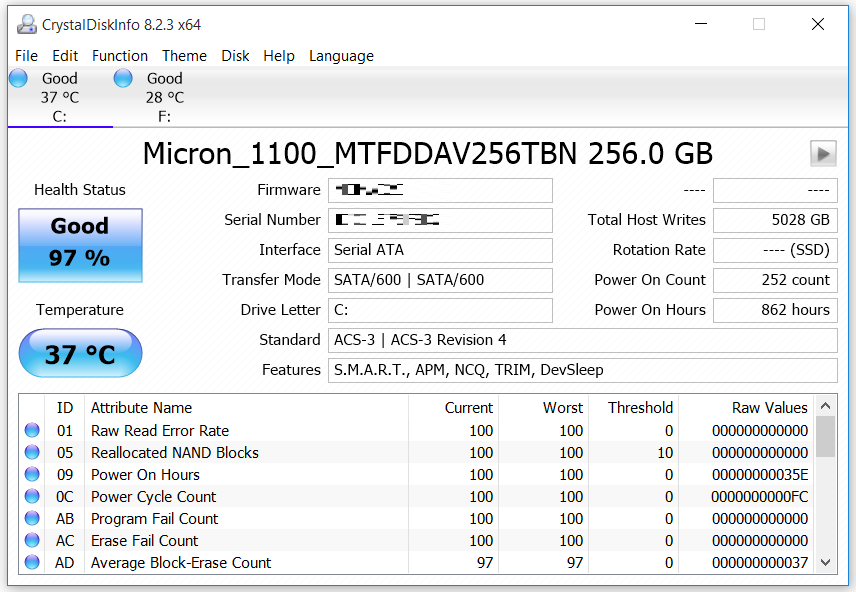
Task: Click the ID column header
Action: pyautogui.click(x=64, y=408)
